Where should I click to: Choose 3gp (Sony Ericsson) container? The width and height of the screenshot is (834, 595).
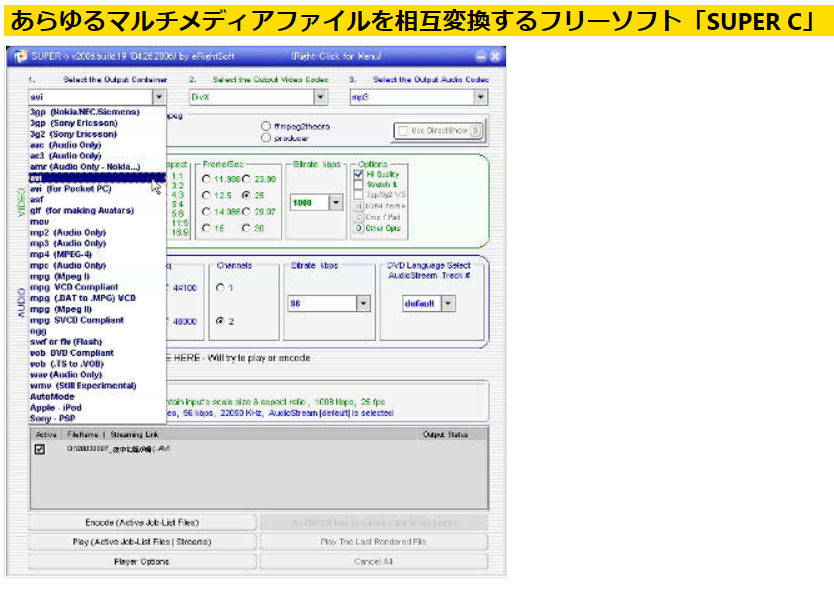click(73, 123)
